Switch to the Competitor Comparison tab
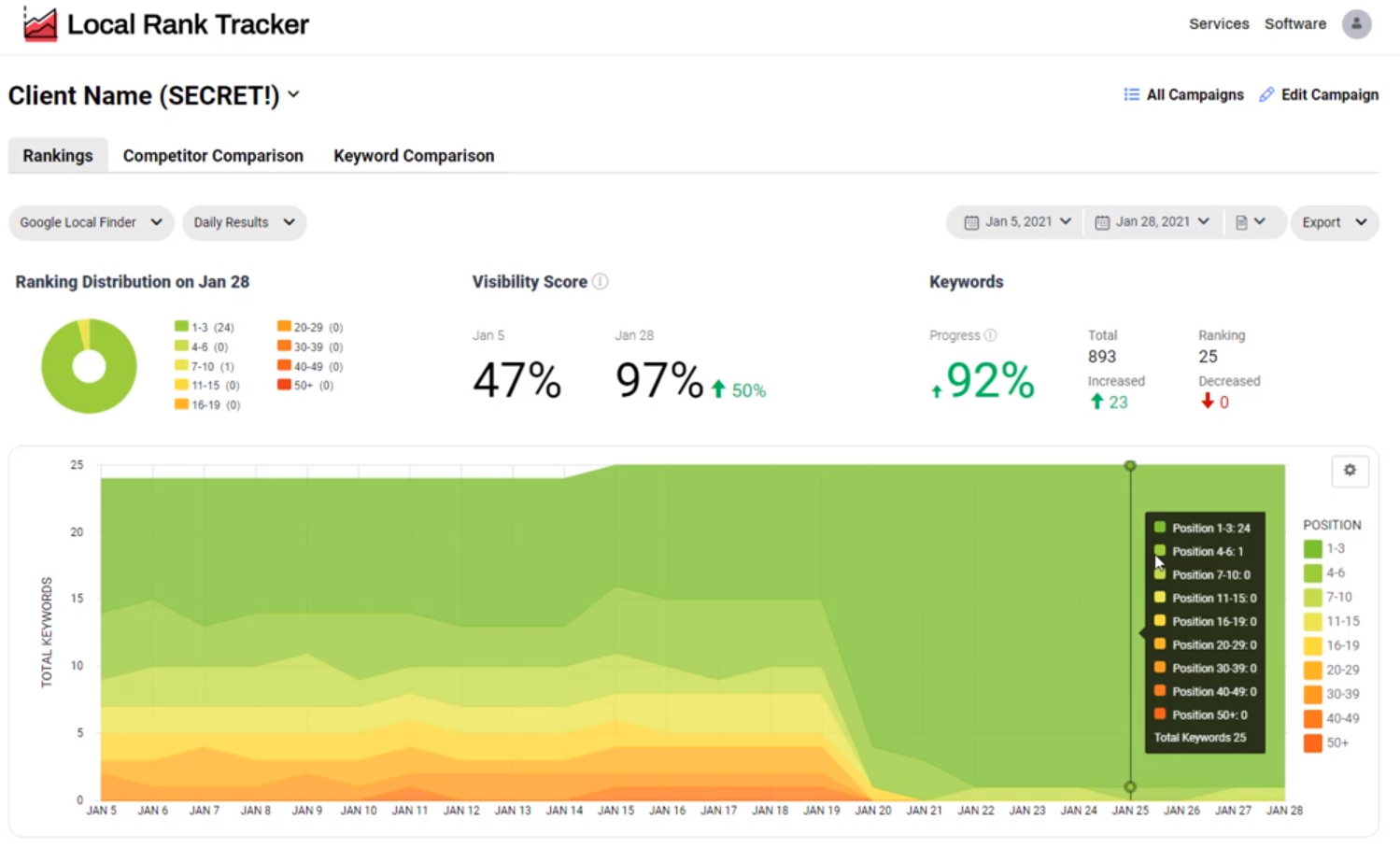1400x848 pixels. coord(213,156)
